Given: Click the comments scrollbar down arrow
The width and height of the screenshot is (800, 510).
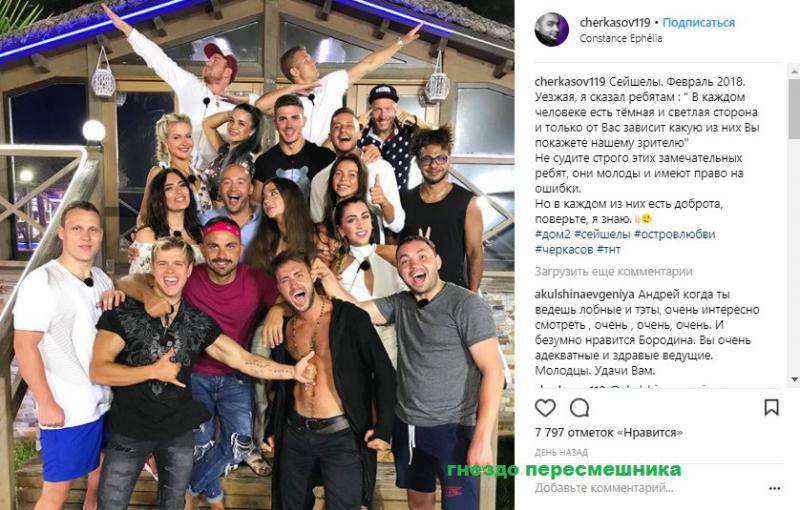Looking at the screenshot, I should click(x=794, y=379).
